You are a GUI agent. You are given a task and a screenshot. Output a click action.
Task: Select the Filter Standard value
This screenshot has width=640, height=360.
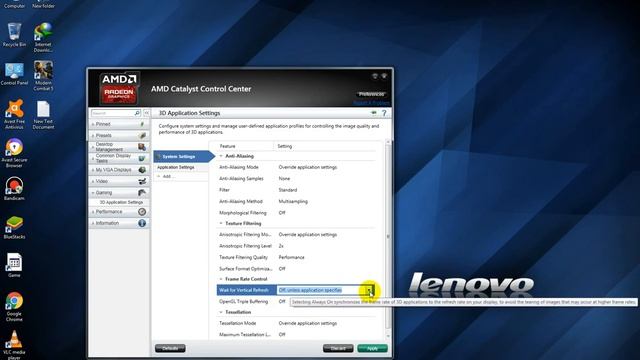point(288,190)
